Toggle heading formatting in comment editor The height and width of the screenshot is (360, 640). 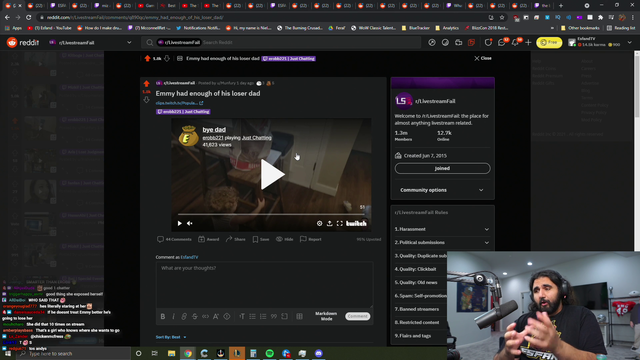click(242, 316)
